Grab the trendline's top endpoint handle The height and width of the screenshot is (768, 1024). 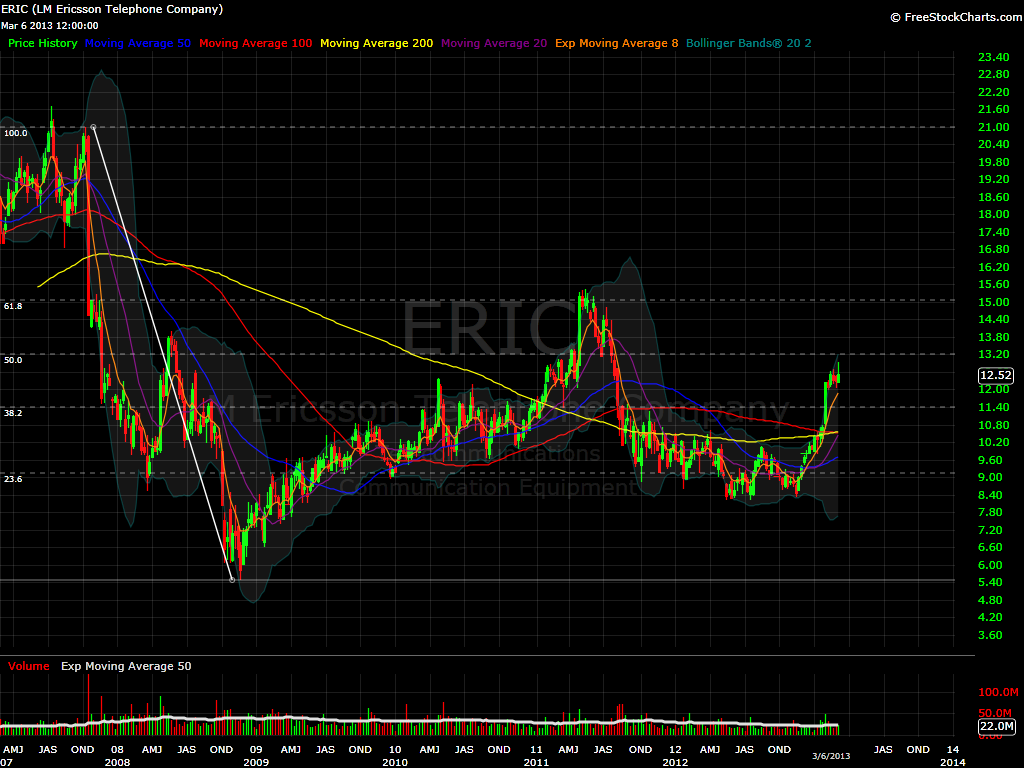click(x=93, y=127)
